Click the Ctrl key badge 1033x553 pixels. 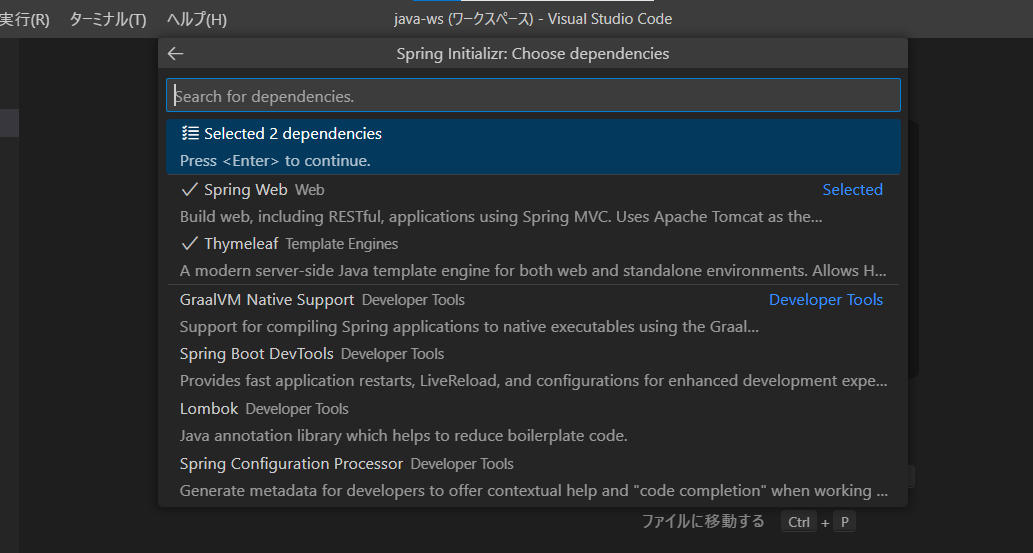click(799, 522)
